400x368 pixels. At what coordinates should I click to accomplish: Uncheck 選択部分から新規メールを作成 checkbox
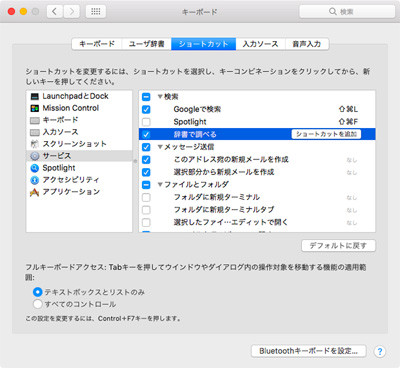(x=146, y=172)
